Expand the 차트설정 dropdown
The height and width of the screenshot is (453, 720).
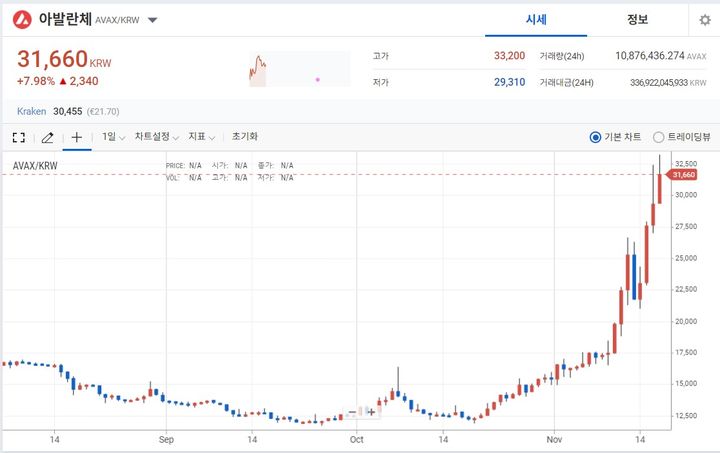point(156,137)
